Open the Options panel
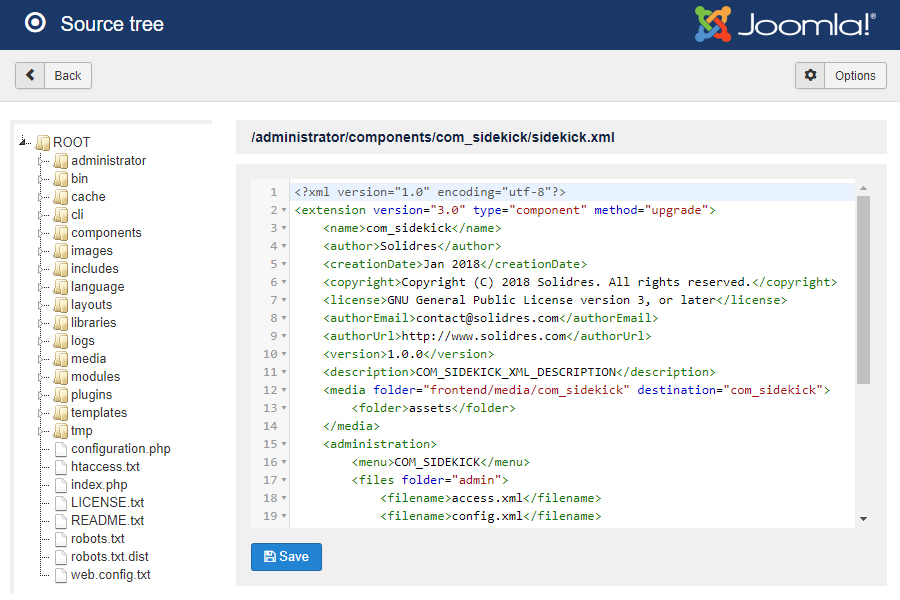This screenshot has width=900, height=600. 855,75
